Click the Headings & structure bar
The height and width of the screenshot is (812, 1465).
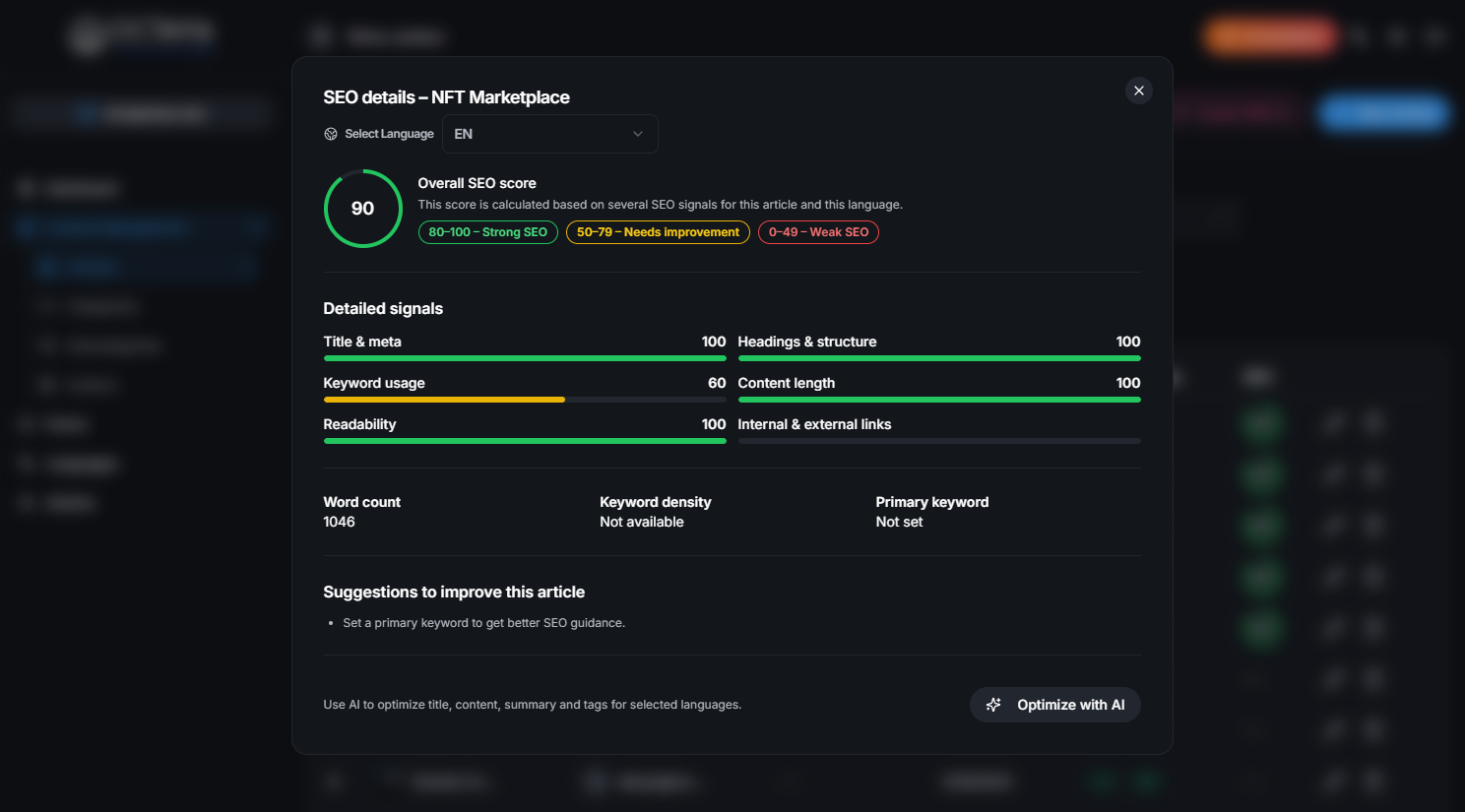click(938, 358)
